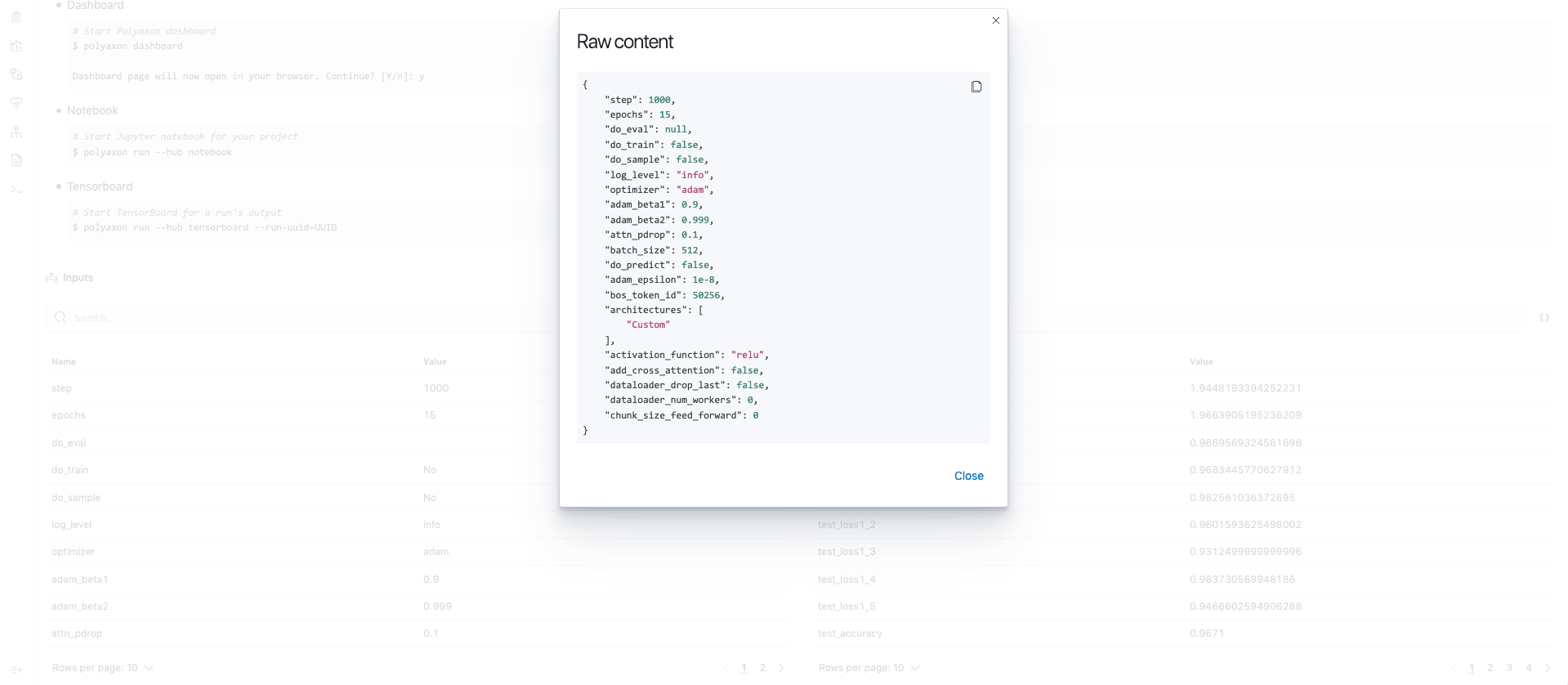
Task: Go to page 3 of outputs table
Action: click(x=1509, y=668)
